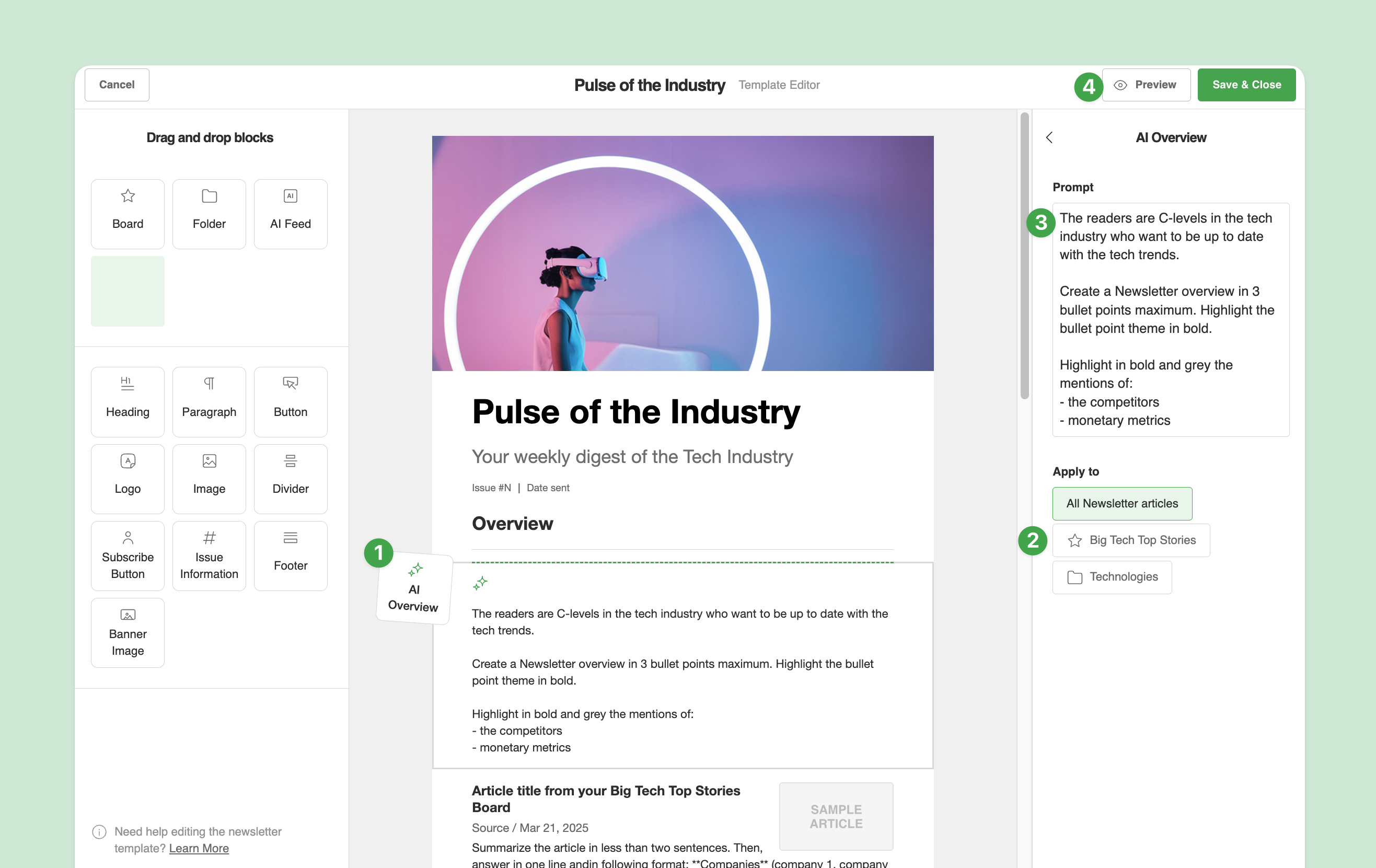
Task: Click the 'Issue #N' text
Action: point(491,488)
